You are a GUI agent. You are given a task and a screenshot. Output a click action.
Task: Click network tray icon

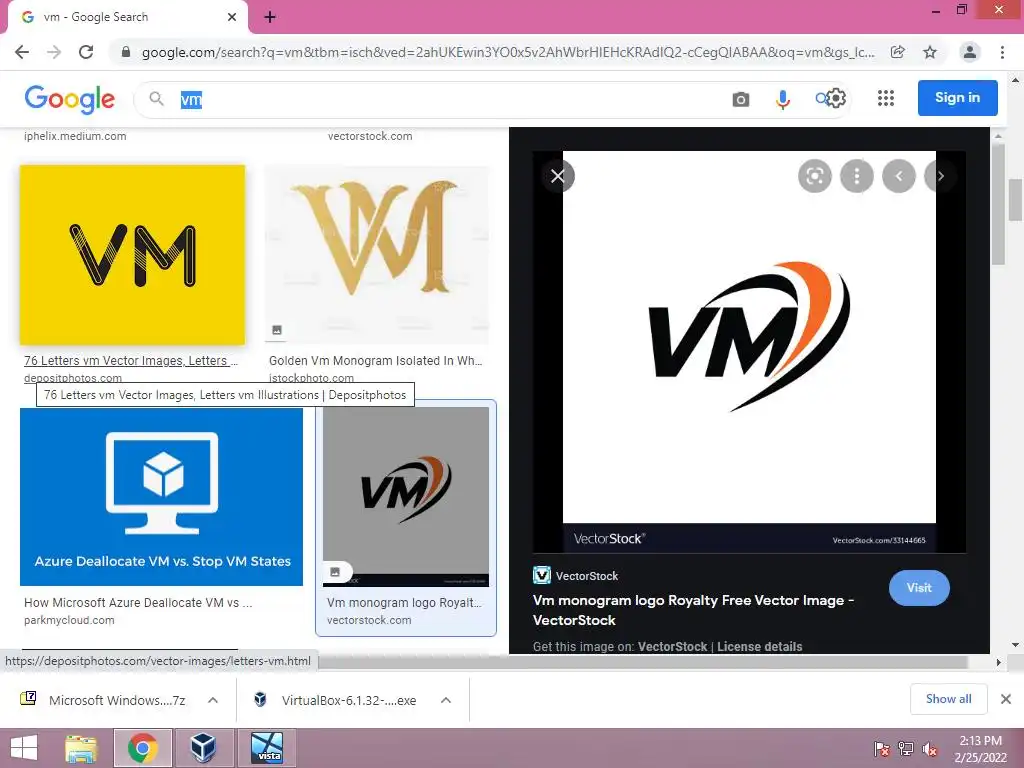pyautogui.click(x=906, y=748)
